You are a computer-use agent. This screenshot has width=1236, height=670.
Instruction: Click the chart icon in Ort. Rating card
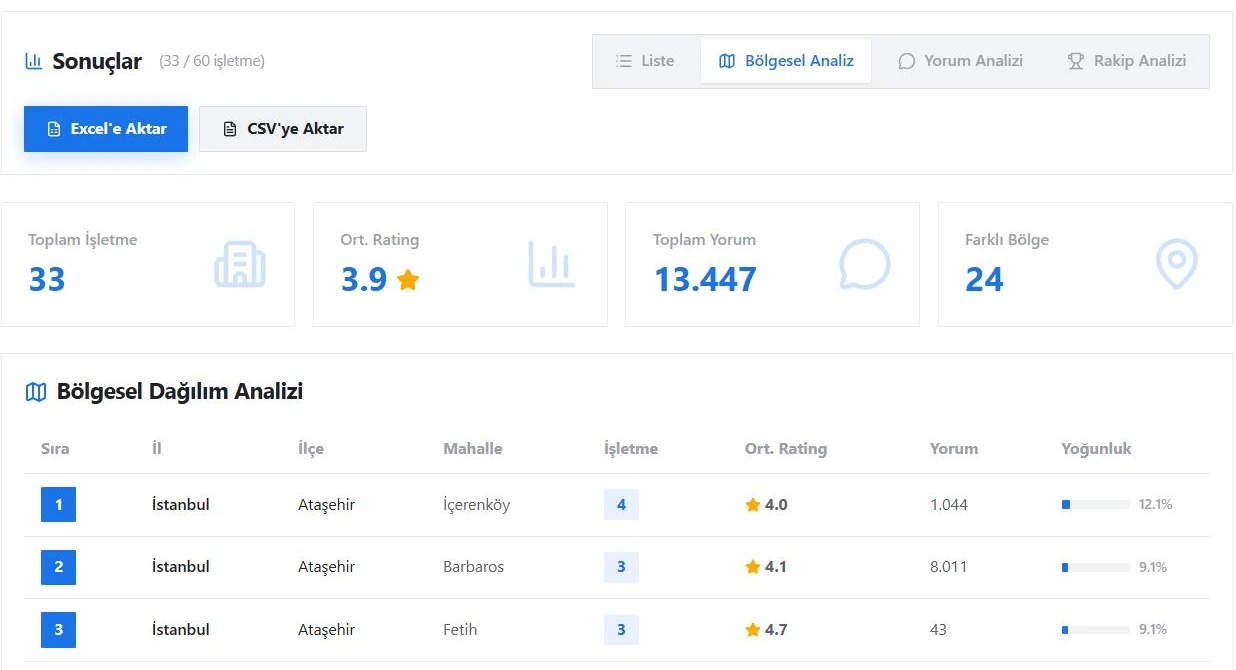coord(552,265)
